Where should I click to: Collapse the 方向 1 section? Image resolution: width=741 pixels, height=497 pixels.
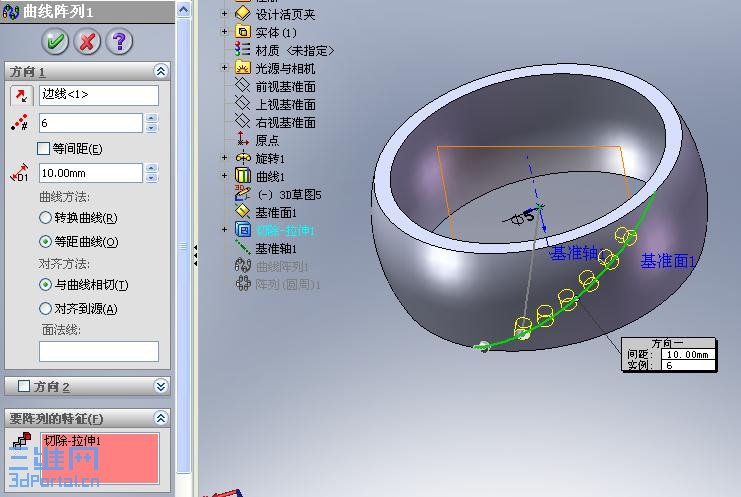pos(161,71)
